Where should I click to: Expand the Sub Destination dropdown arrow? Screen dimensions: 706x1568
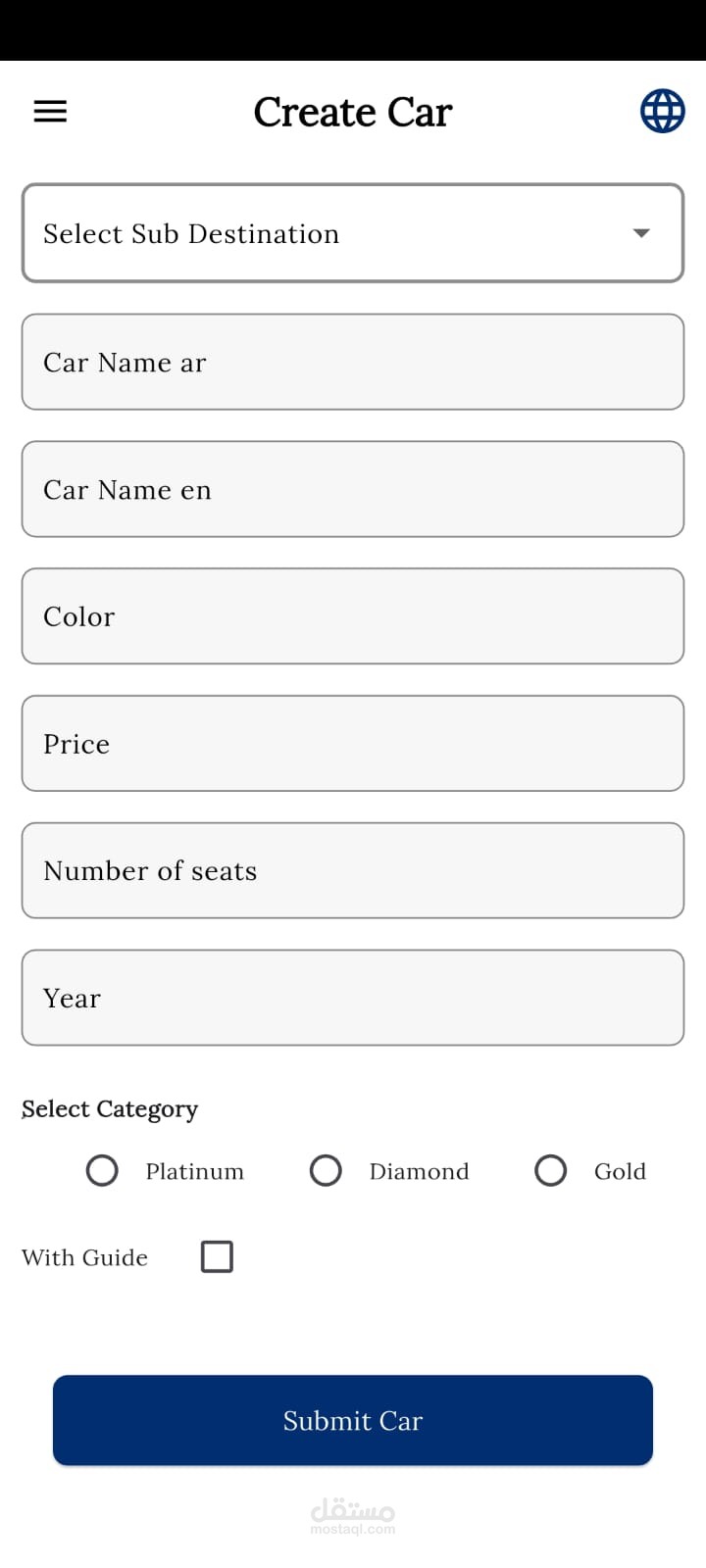tap(641, 233)
